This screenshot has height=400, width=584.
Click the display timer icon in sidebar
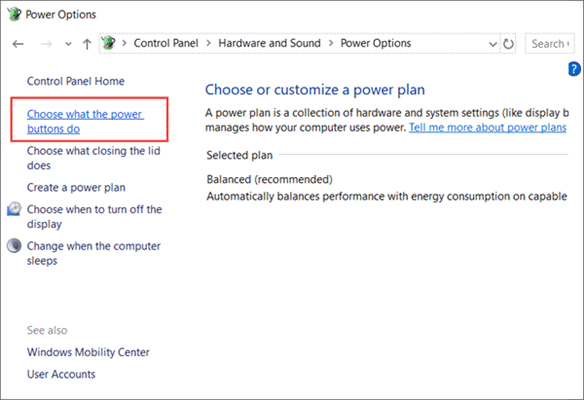click(14, 209)
